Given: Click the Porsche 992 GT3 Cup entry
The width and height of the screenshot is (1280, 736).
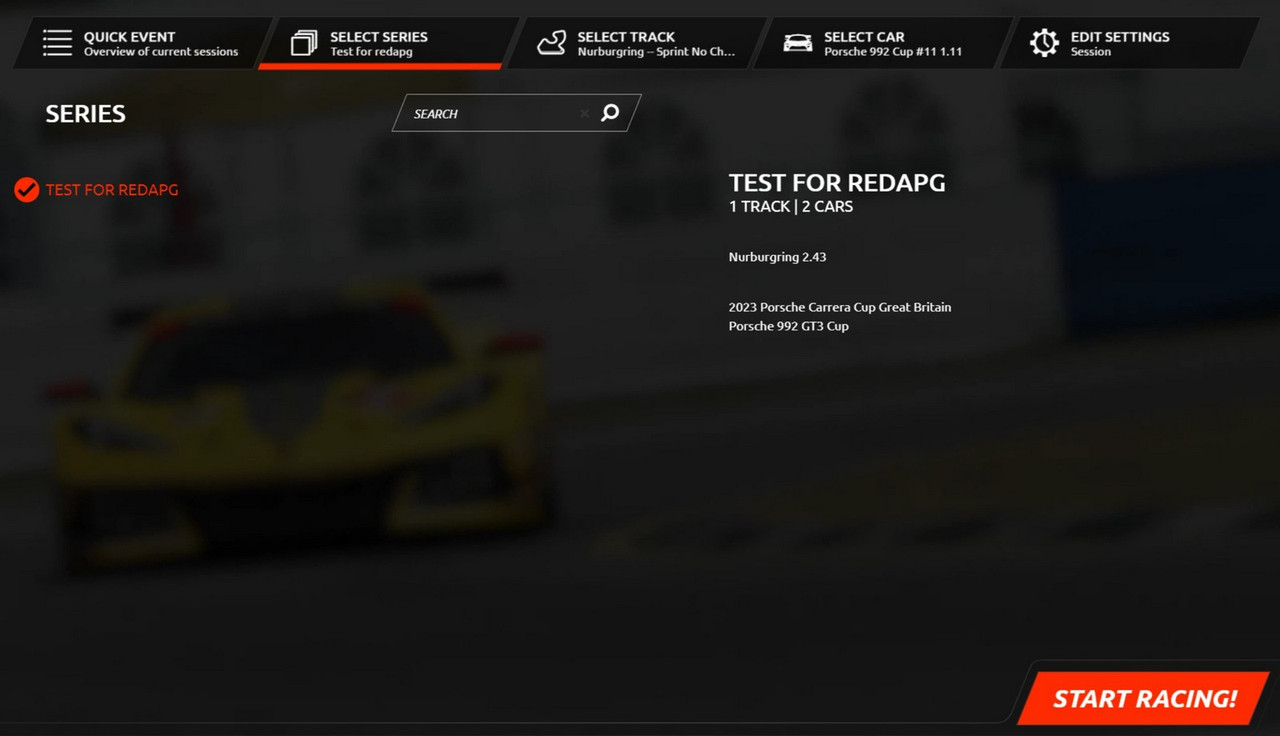Looking at the screenshot, I should [x=788, y=326].
